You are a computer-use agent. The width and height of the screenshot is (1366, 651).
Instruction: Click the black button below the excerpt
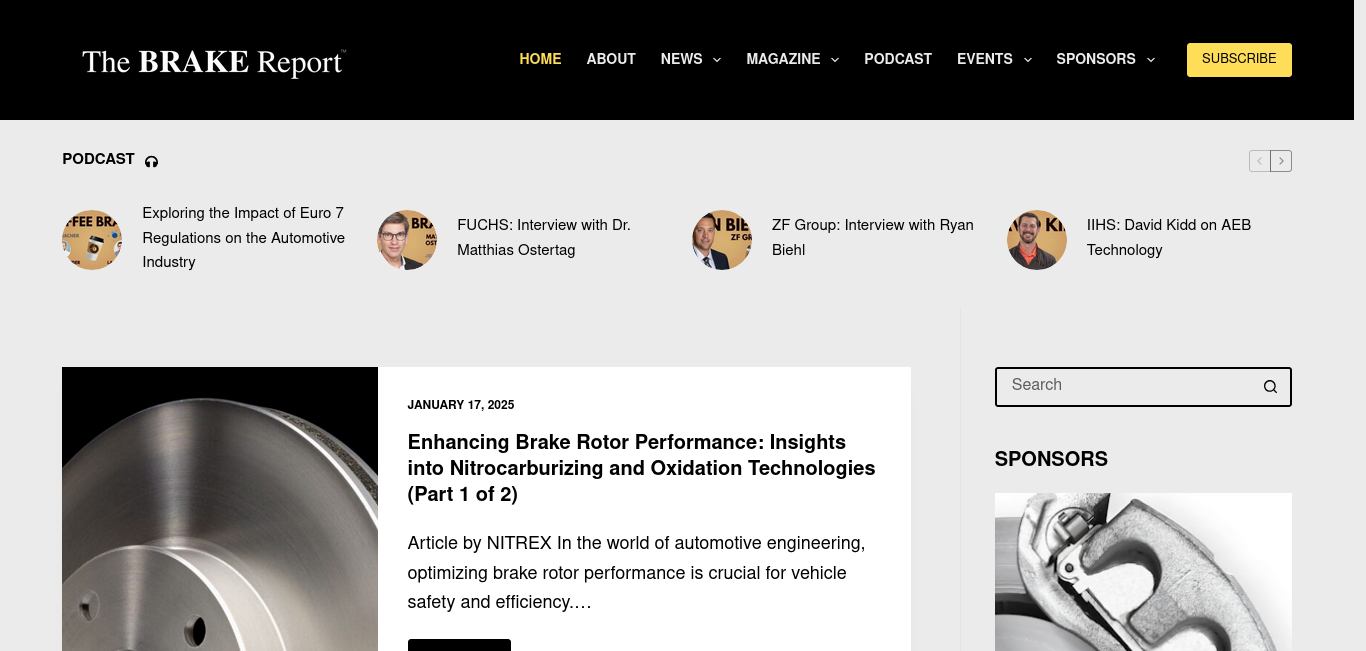click(x=459, y=645)
